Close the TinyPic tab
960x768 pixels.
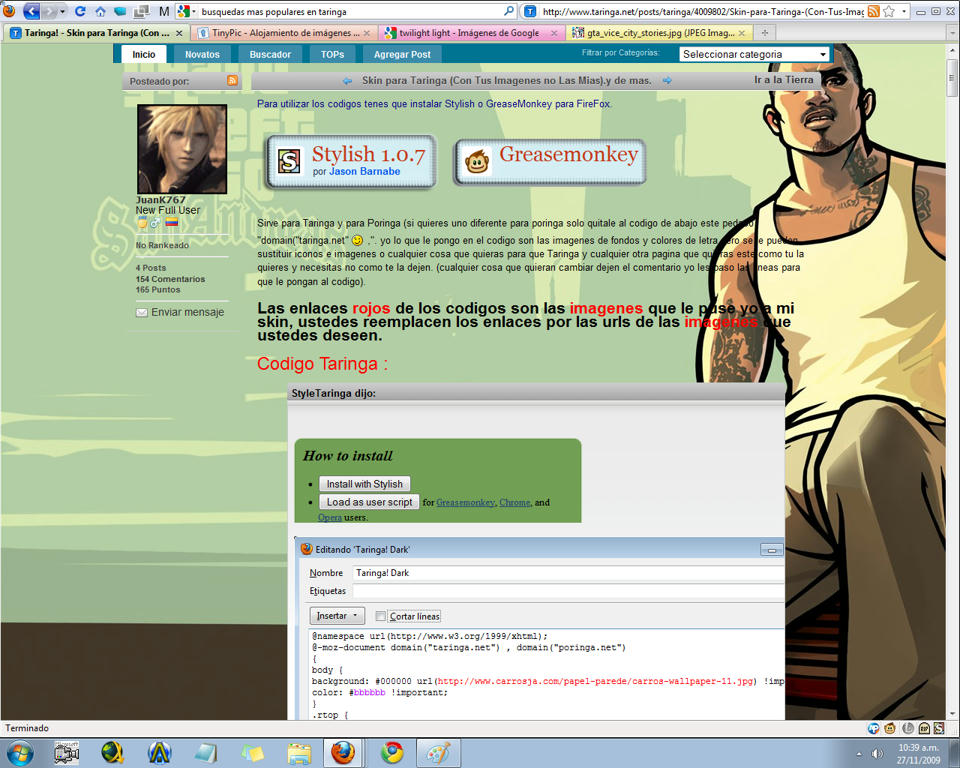click(x=367, y=33)
